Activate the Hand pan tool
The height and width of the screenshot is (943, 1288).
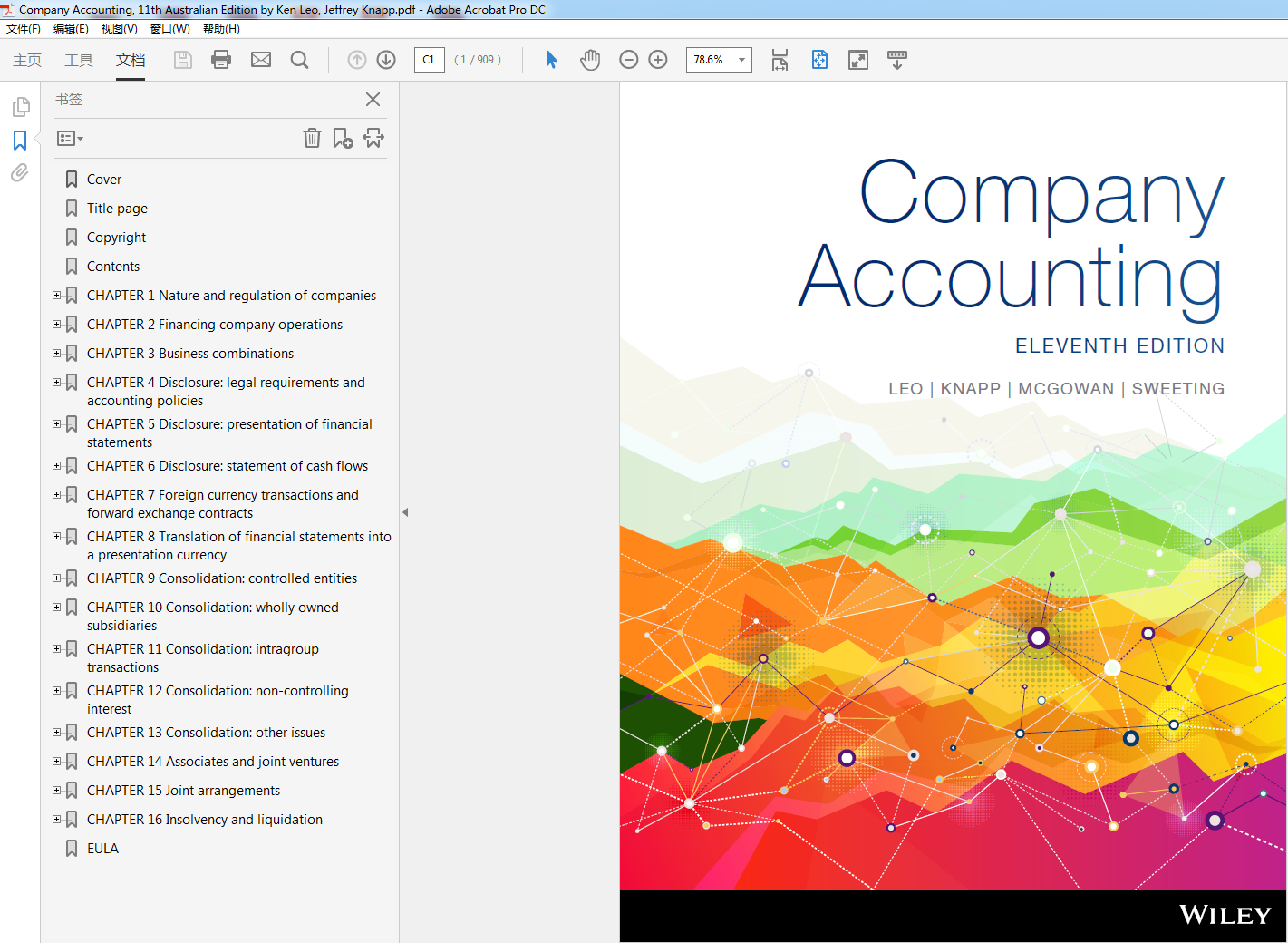click(590, 60)
